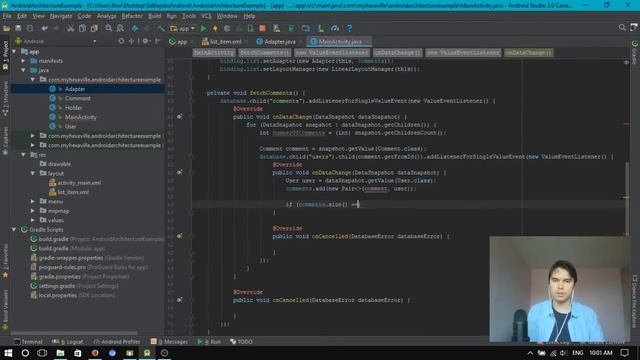The image size is (640, 360).
Task: Click the Make Project hammer icon
Action: (x=161, y=28)
